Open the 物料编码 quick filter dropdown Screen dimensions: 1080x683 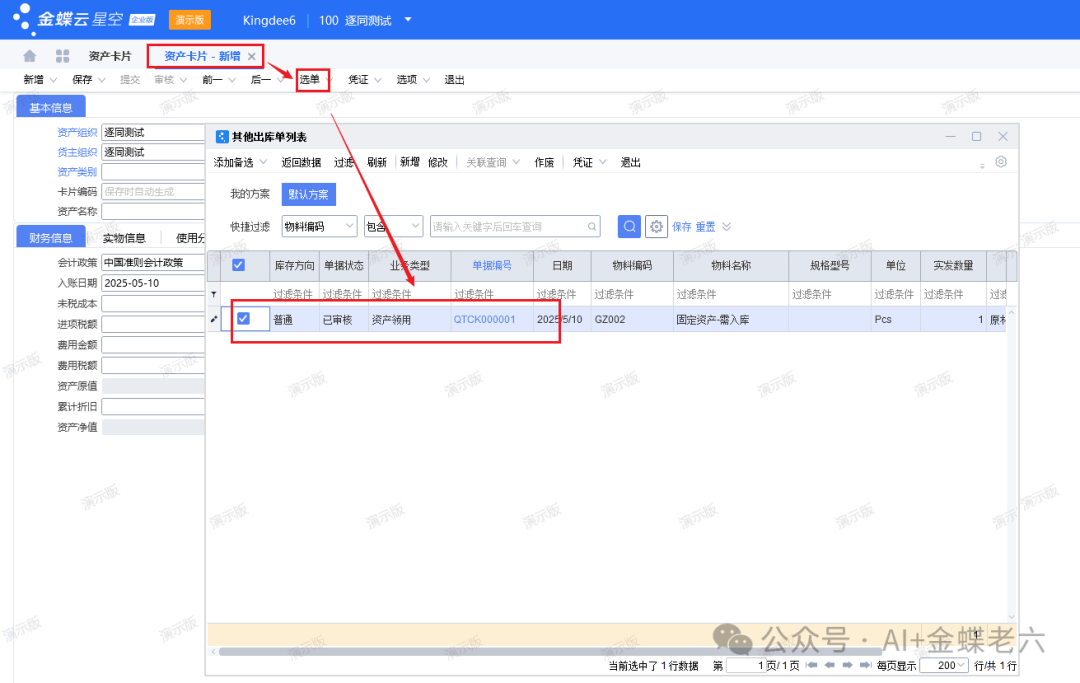pos(319,227)
